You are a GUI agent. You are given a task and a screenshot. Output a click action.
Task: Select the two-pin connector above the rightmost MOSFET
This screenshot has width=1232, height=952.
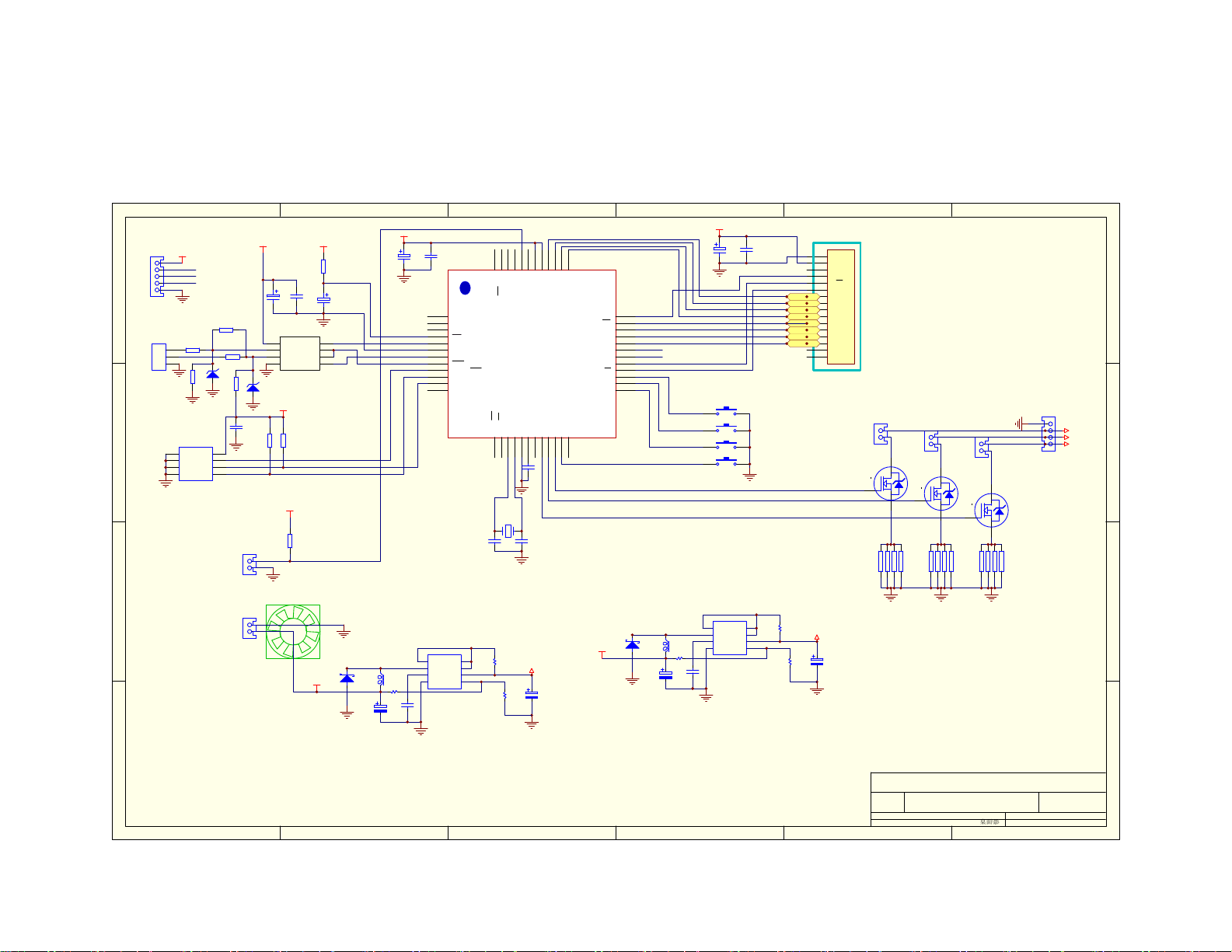(982, 448)
